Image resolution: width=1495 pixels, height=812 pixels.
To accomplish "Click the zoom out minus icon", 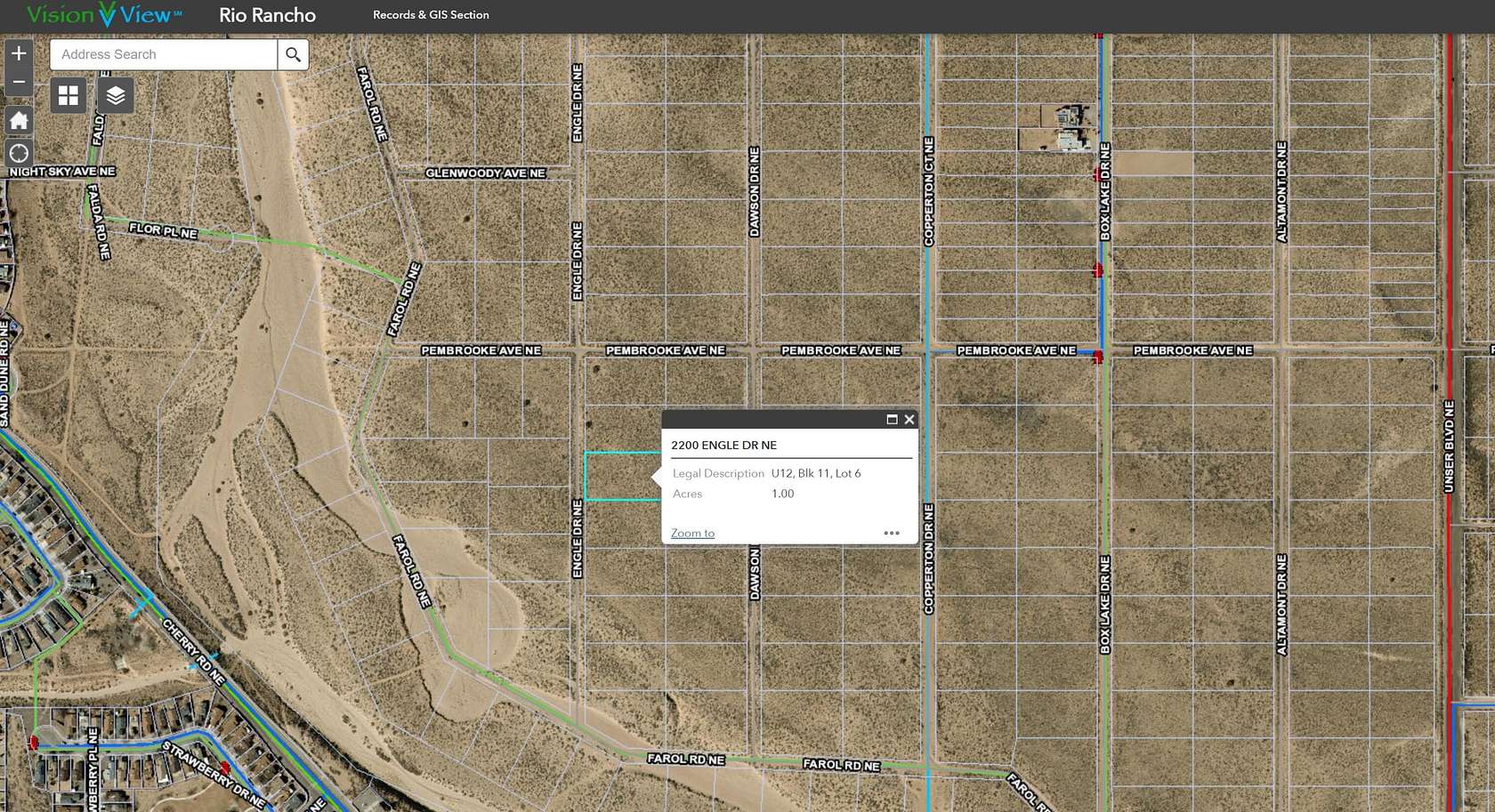I will (x=18, y=81).
